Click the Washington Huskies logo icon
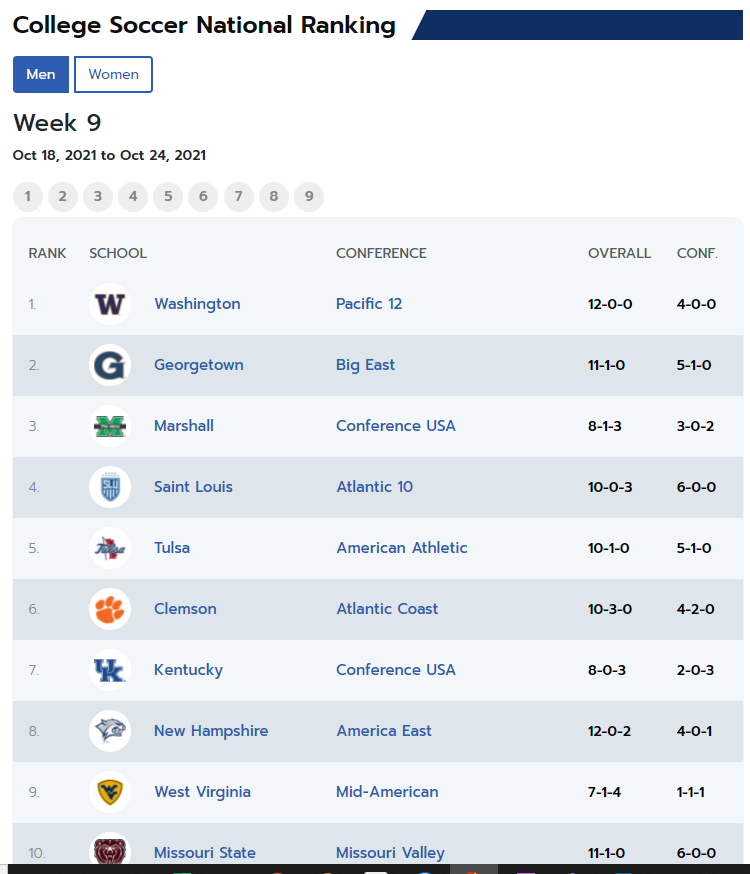This screenshot has width=750, height=874. click(x=110, y=304)
